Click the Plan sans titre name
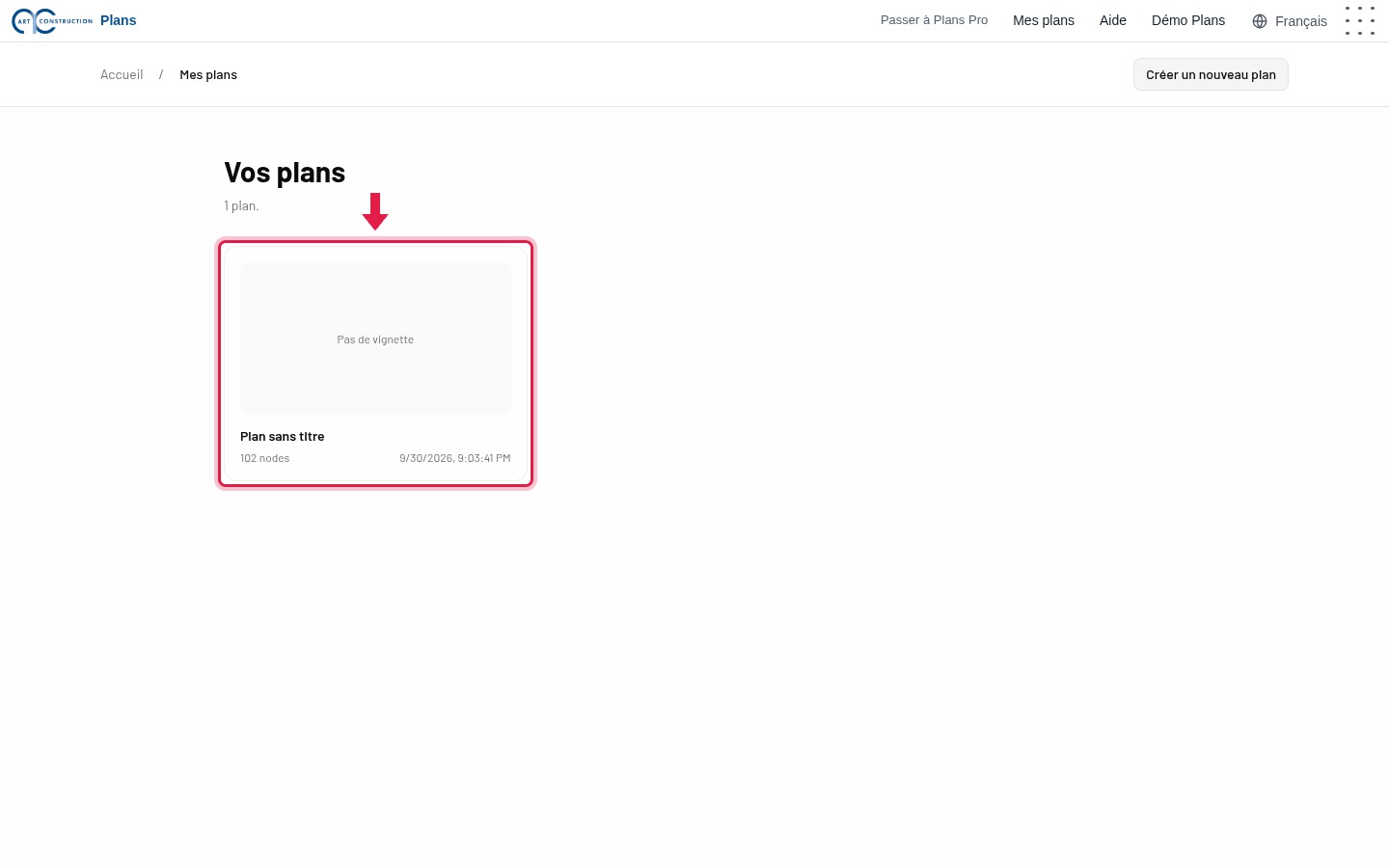Image resolution: width=1389 pixels, height=868 pixels. tap(283, 437)
